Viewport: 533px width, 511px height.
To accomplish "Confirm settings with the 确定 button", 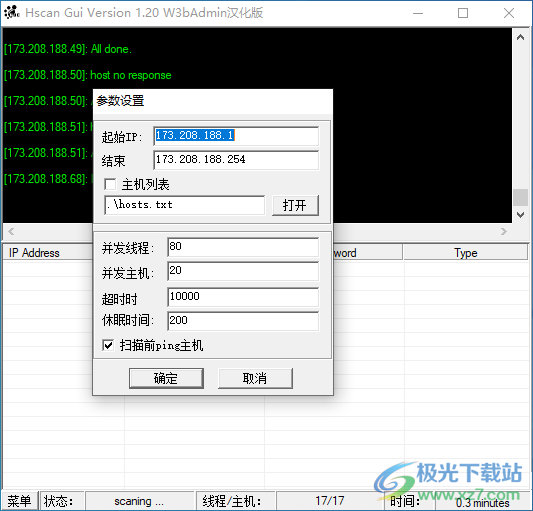I will point(166,378).
